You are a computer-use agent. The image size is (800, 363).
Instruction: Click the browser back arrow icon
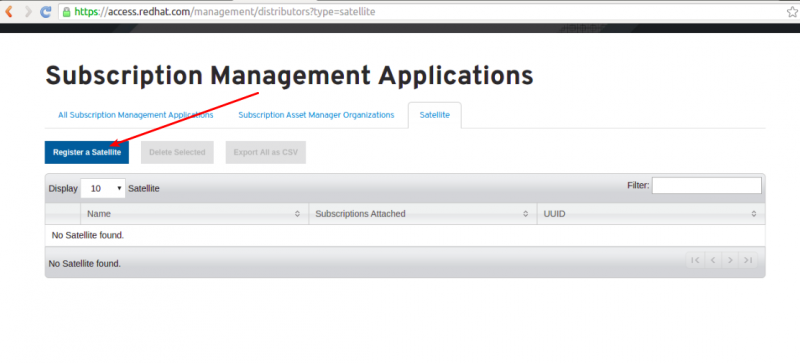pyautogui.click(x=9, y=11)
